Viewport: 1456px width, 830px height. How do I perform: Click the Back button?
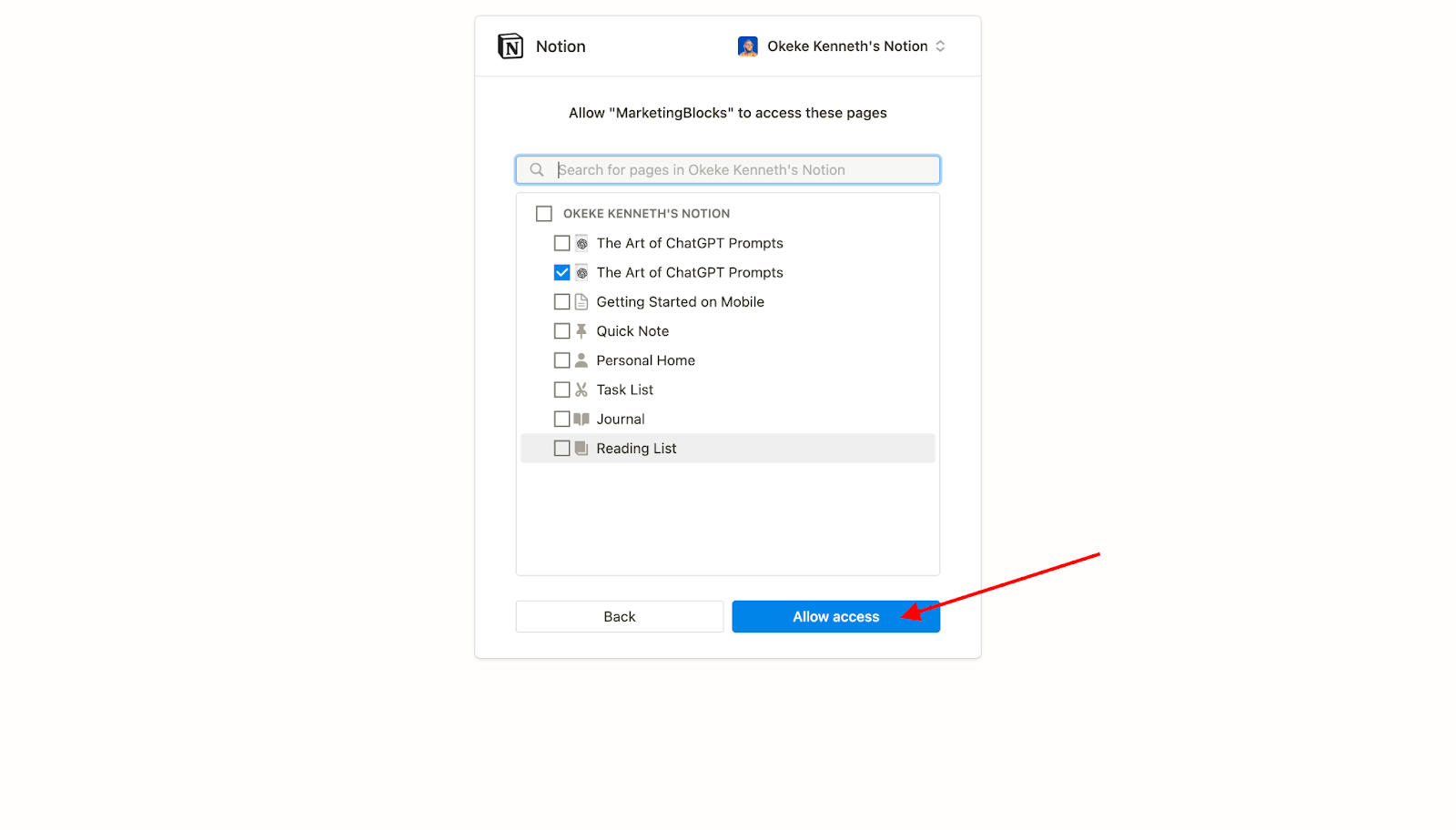pyautogui.click(x=620, y=617)
